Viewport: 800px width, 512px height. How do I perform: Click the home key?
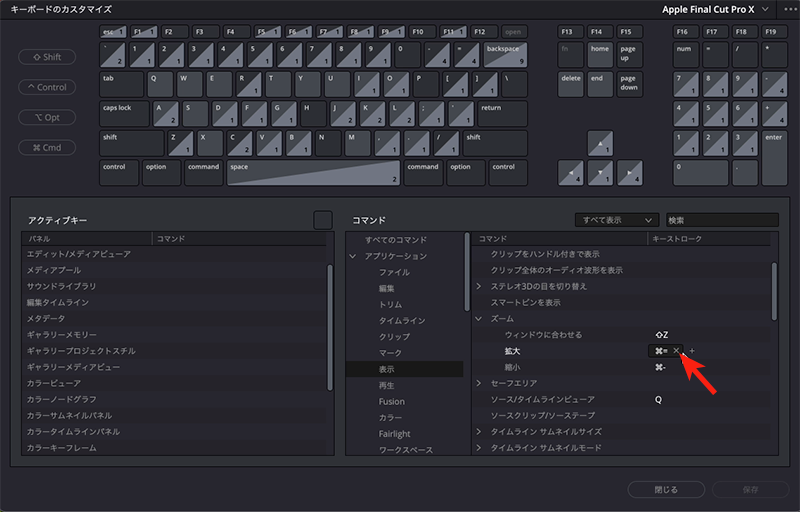tap(600, 55)
